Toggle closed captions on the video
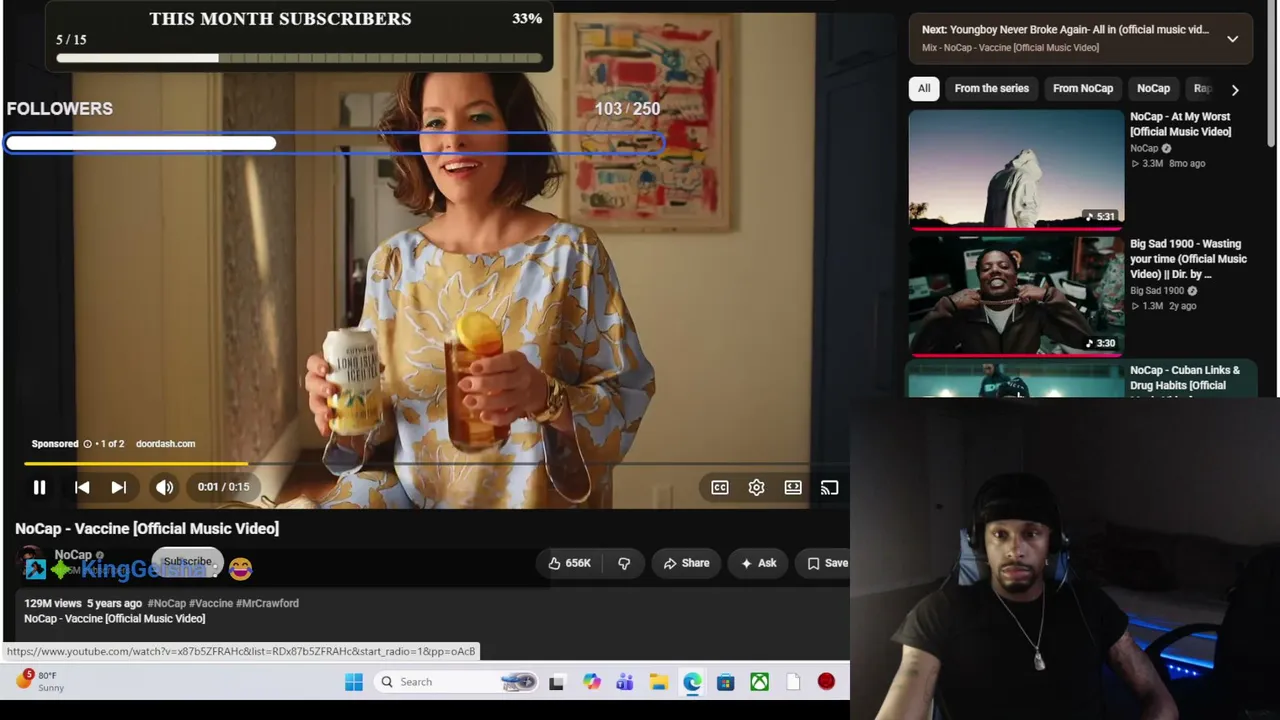Image resolution: width=1280 pixels, height=720 pixels. (720, 487)
